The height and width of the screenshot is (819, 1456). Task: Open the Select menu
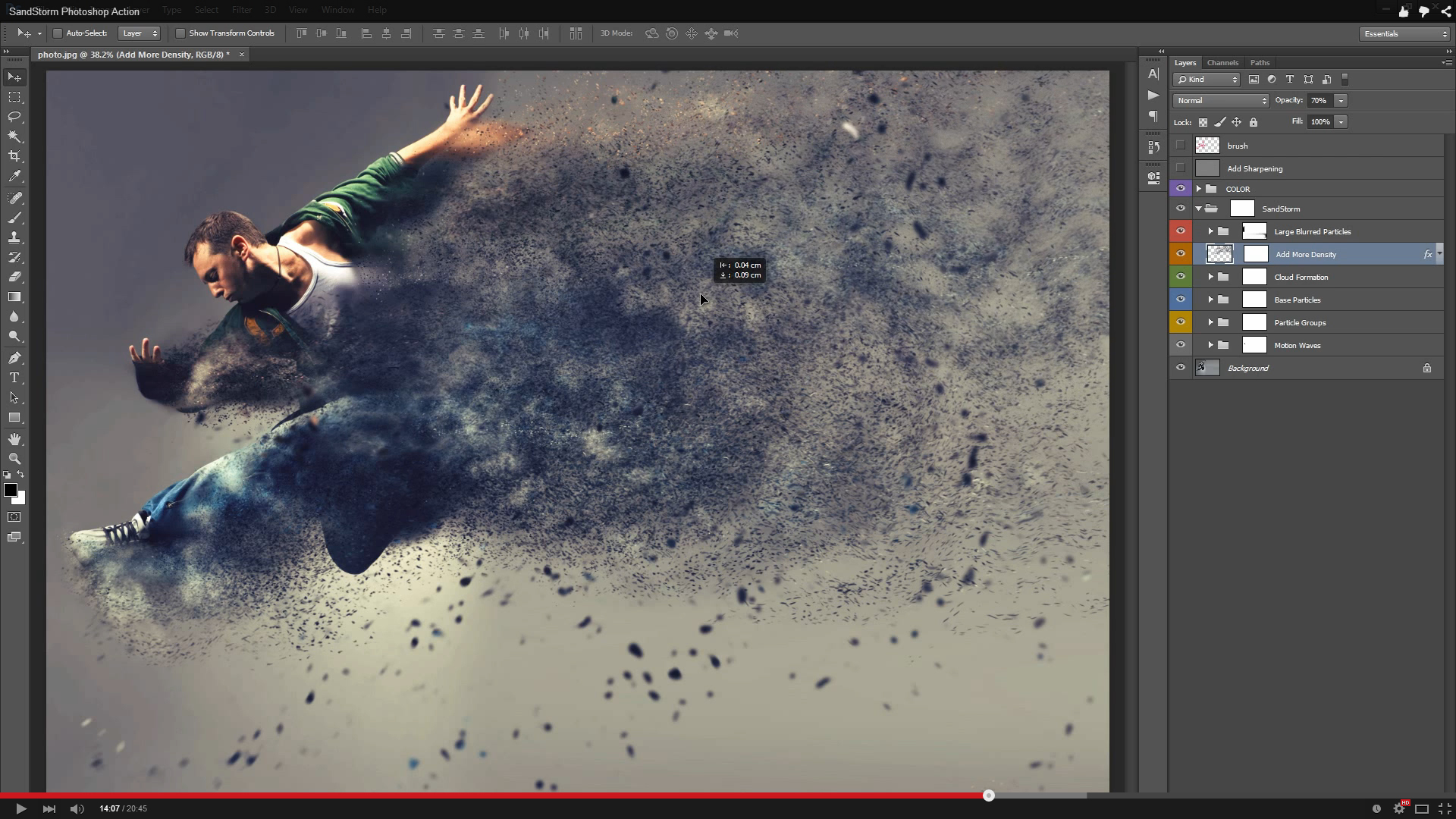pyautogui.click(x=205, y=9)
